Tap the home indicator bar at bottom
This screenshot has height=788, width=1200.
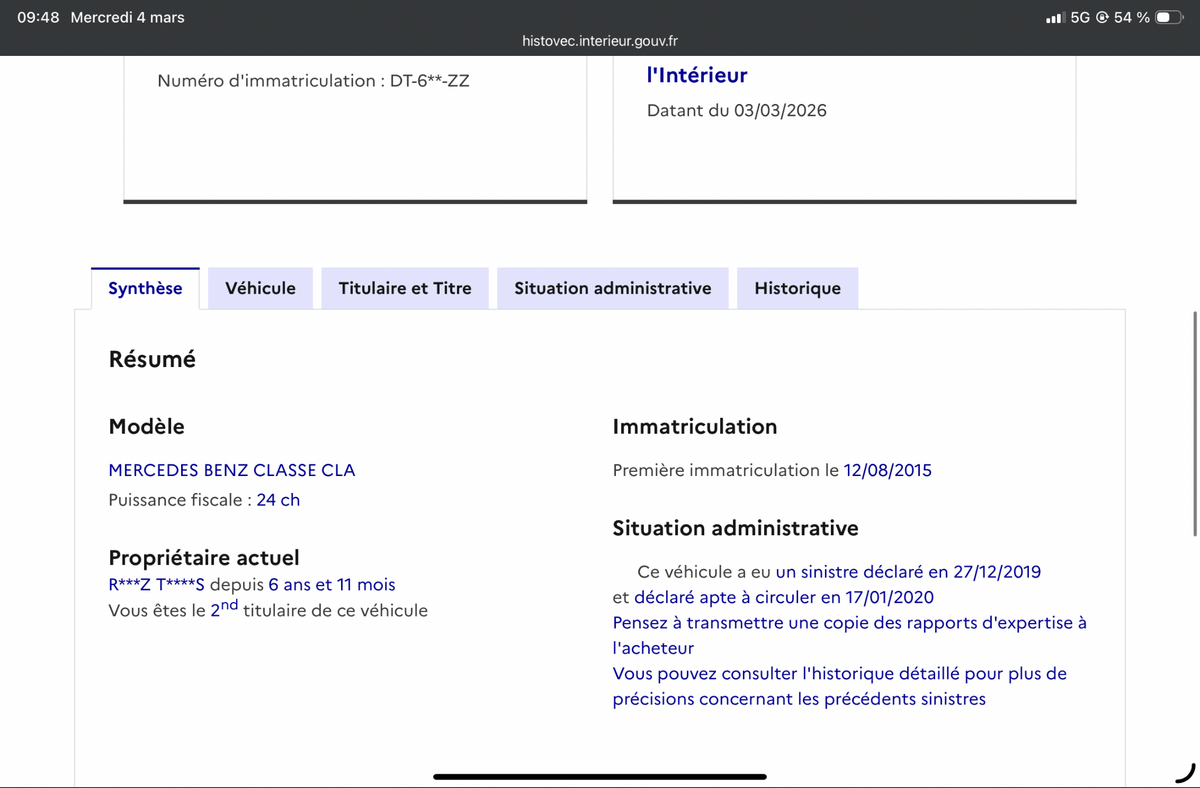[x=600, y=776]
